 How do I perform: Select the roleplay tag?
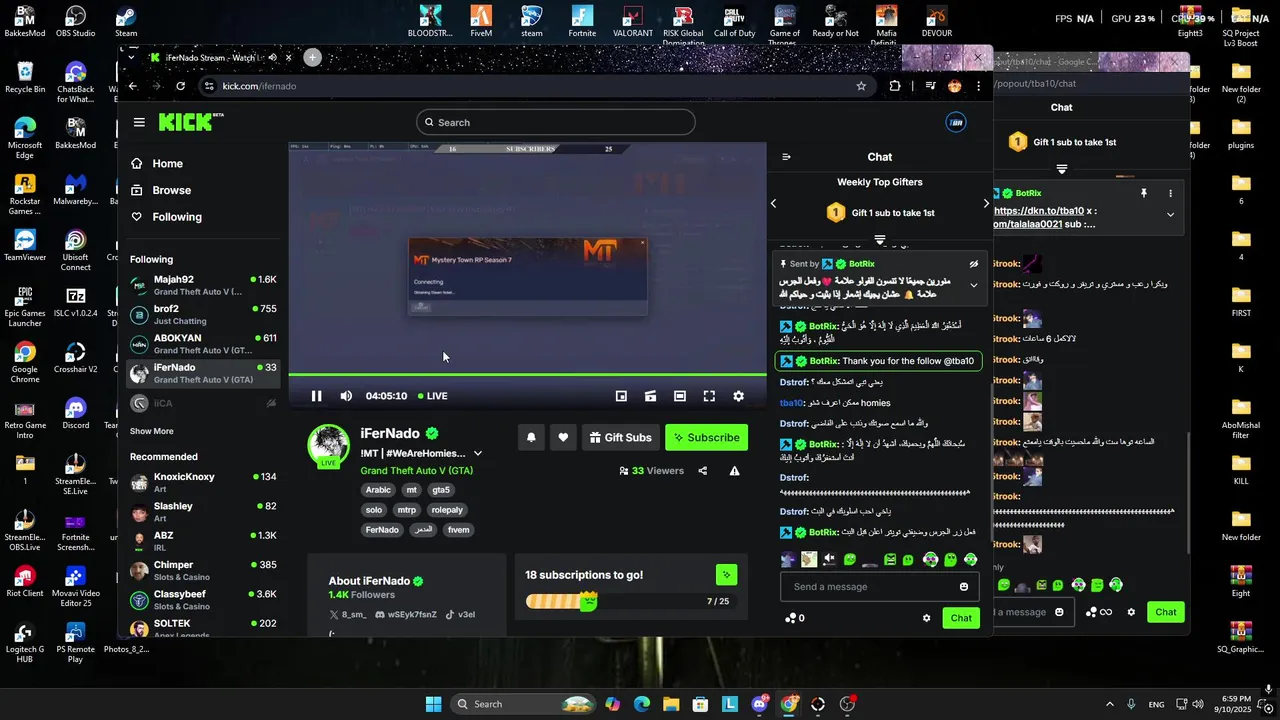pyautogui.click(x=447, y=510)
